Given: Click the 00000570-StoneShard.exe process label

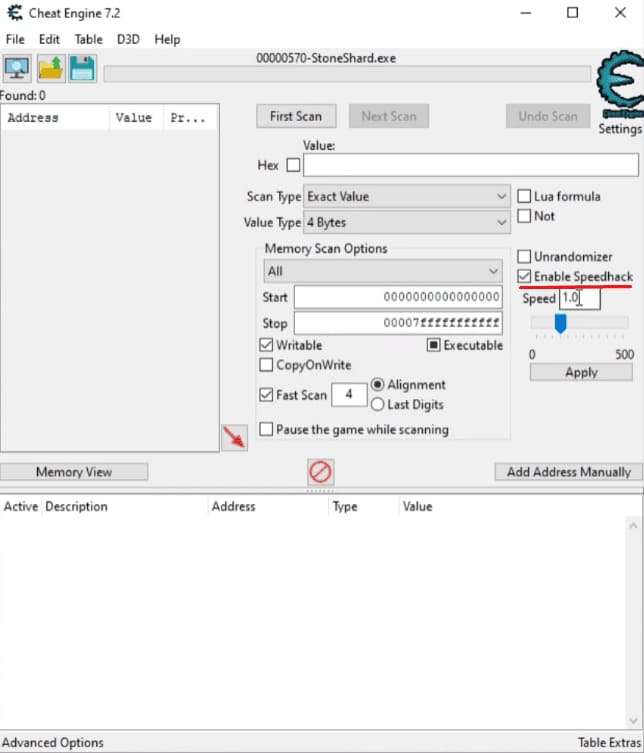Looking at the screenshot, I should pyautogui.click(x=326, y=59).
